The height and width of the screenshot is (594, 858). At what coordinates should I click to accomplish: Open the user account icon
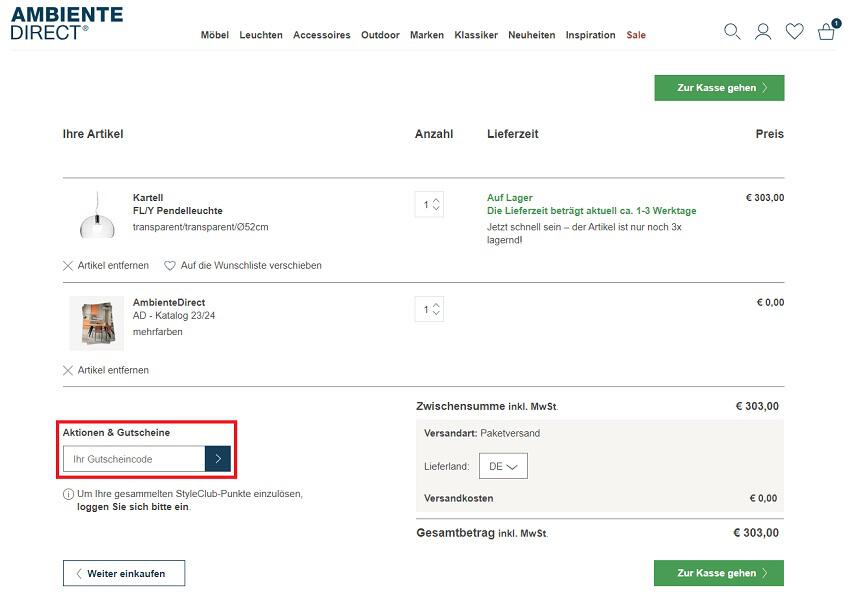[x=763, y=32]
